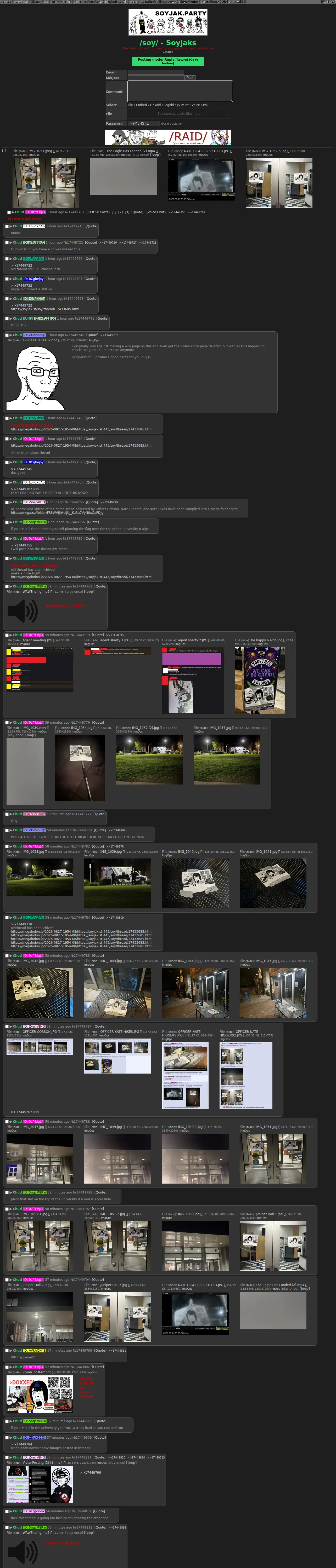Expand the IMG_1037 (2).jpg thumbnail
This screenshot has width=336, height=1568.
[x=149, y=759]
